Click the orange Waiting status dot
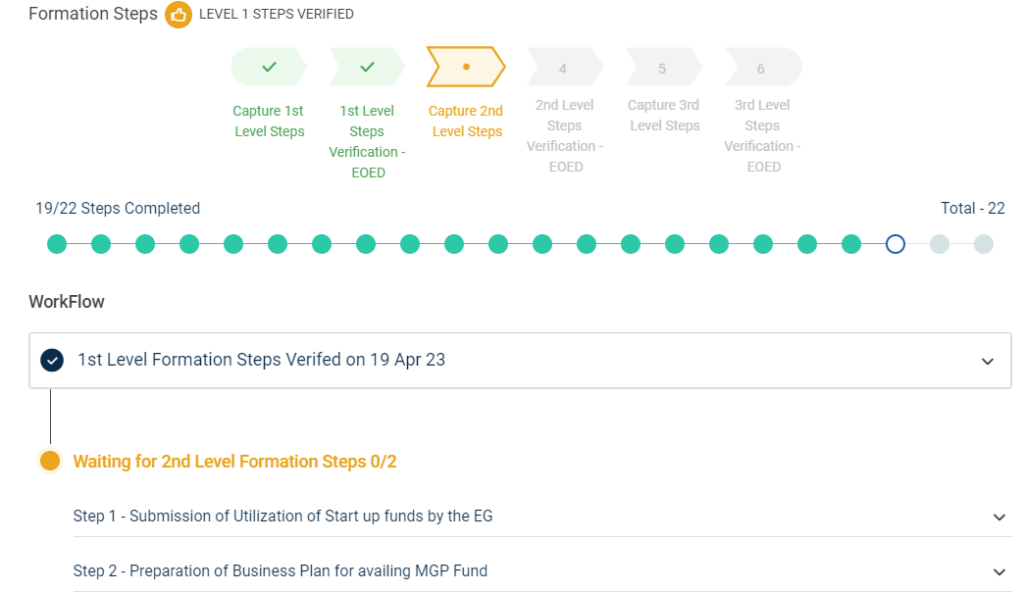Viewport: 1024px width, 592px height. [50, 461]
